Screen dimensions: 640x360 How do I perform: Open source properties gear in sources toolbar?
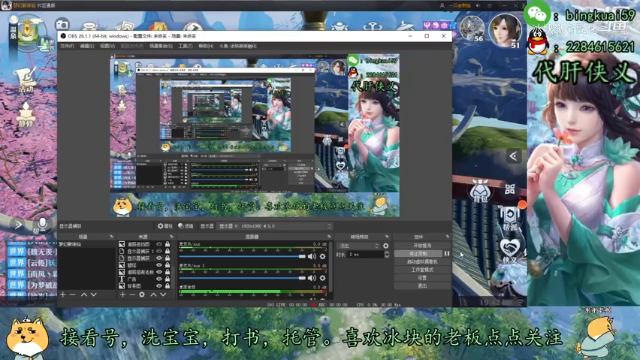[x=142, y=294]
